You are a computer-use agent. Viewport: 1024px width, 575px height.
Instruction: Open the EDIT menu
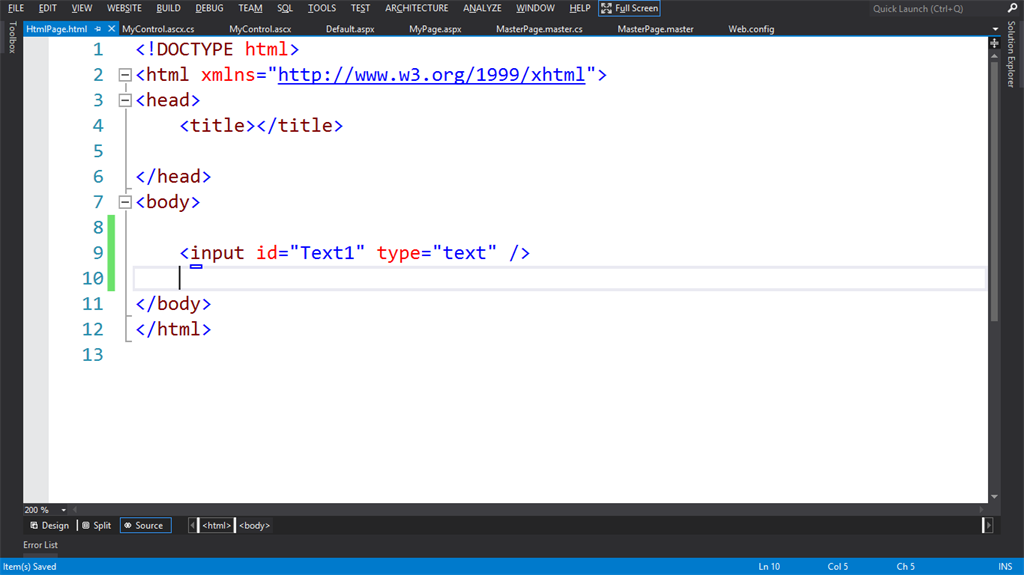click(x=47, y=8)
